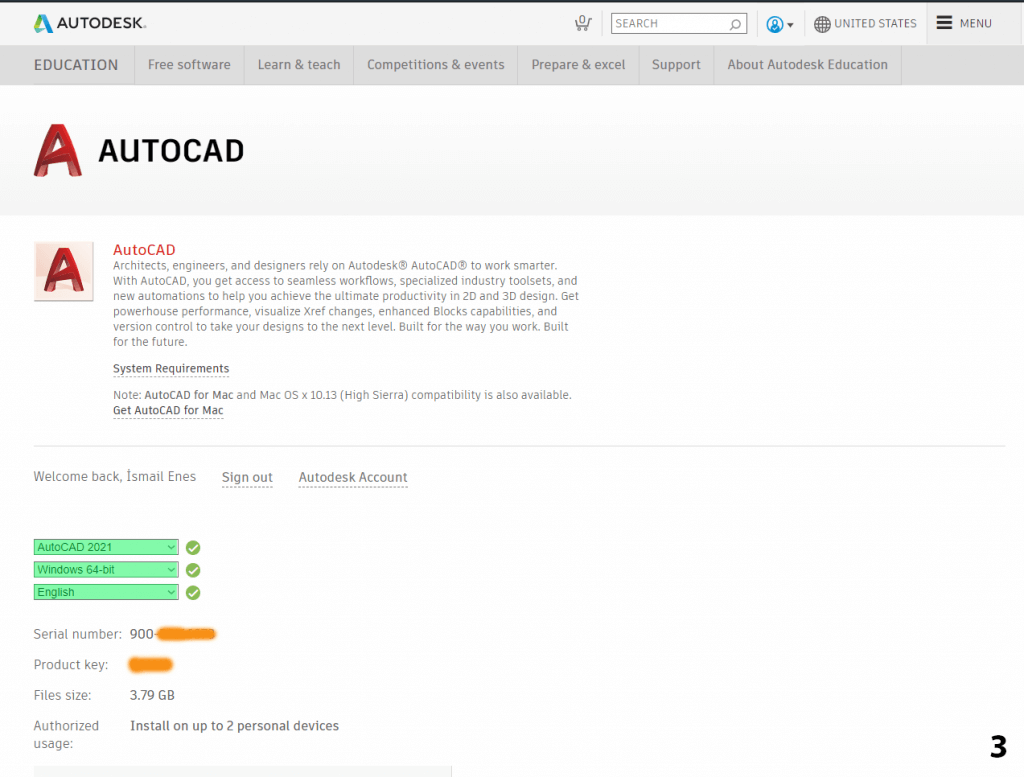This screenshot has height=777, width=1024.
Task: Open the shopping cart
Action: click(583, 22)
